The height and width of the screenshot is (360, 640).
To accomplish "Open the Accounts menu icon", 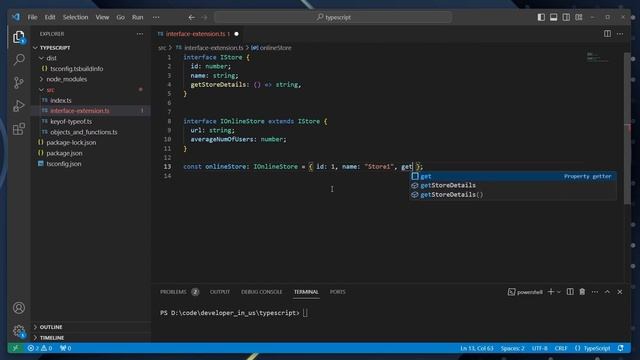I will (19, 308).
